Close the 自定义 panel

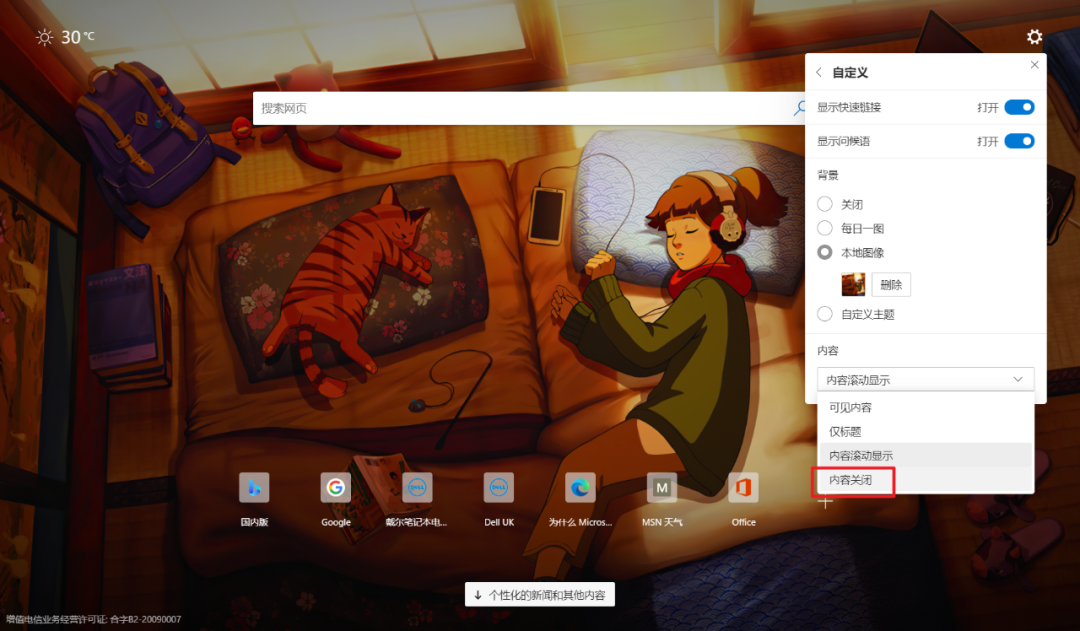pos(1034,65)
